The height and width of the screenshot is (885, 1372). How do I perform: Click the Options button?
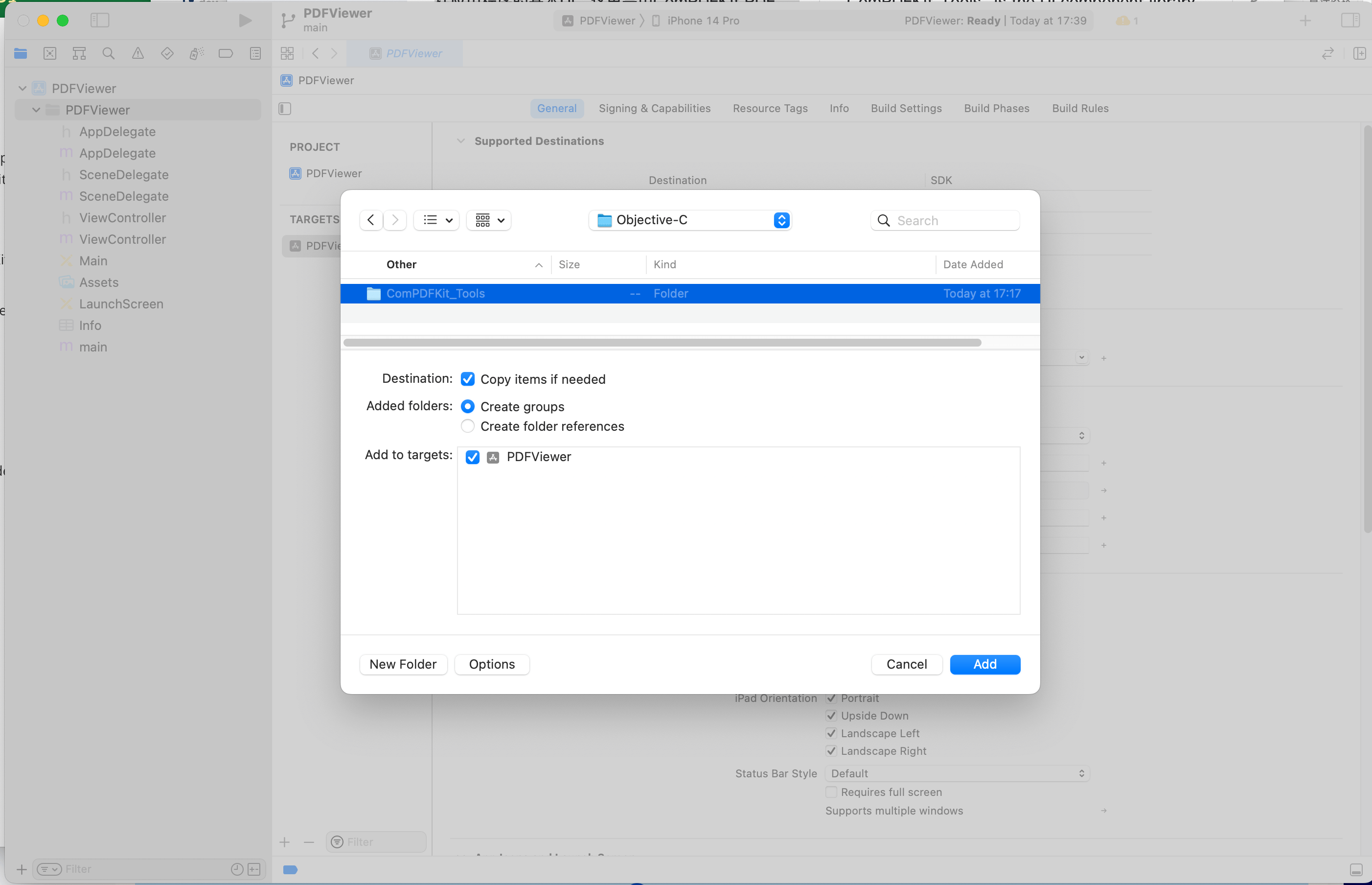pyautogui.click(x=492, y=664)
